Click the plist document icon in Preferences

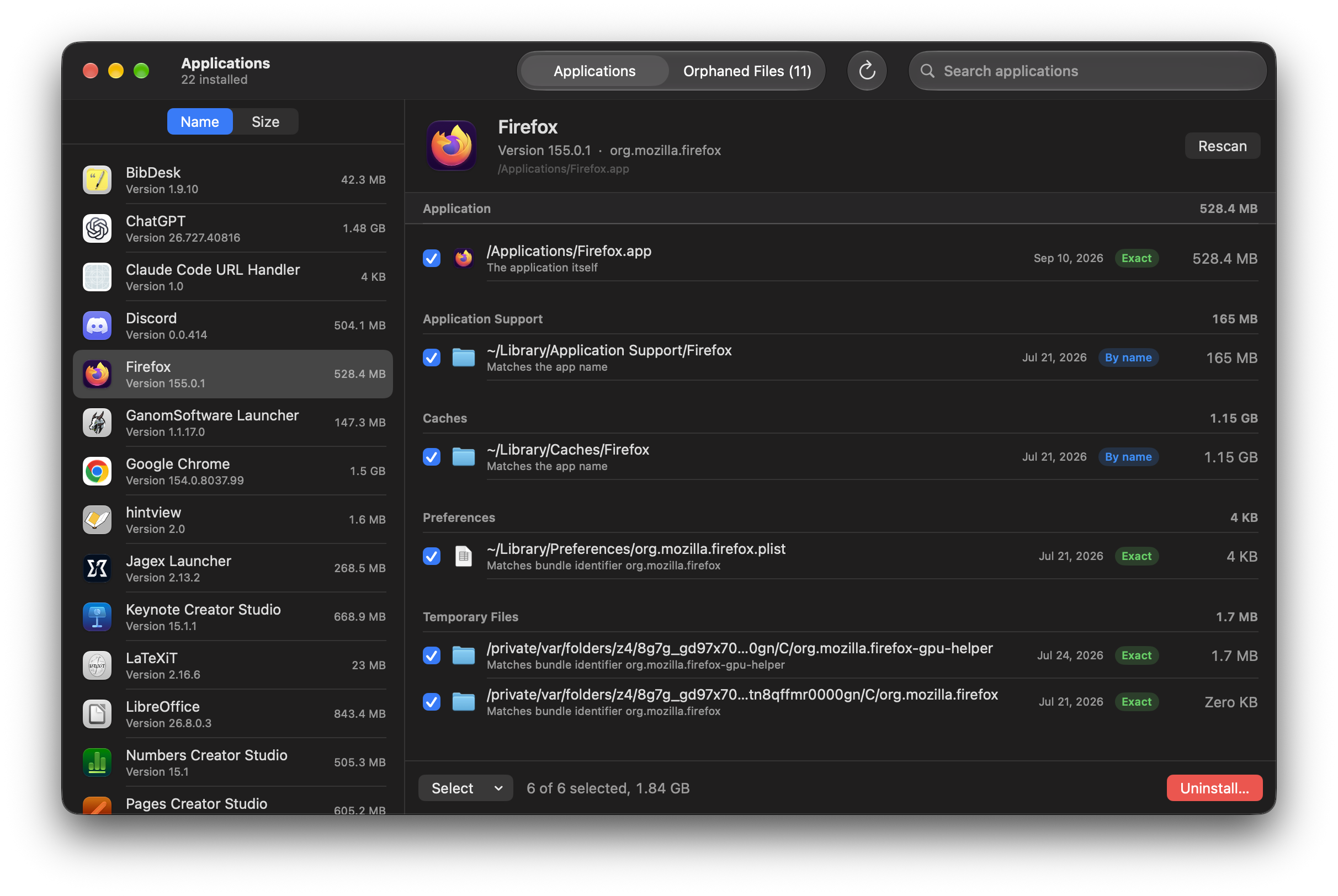tap(464, 557)
